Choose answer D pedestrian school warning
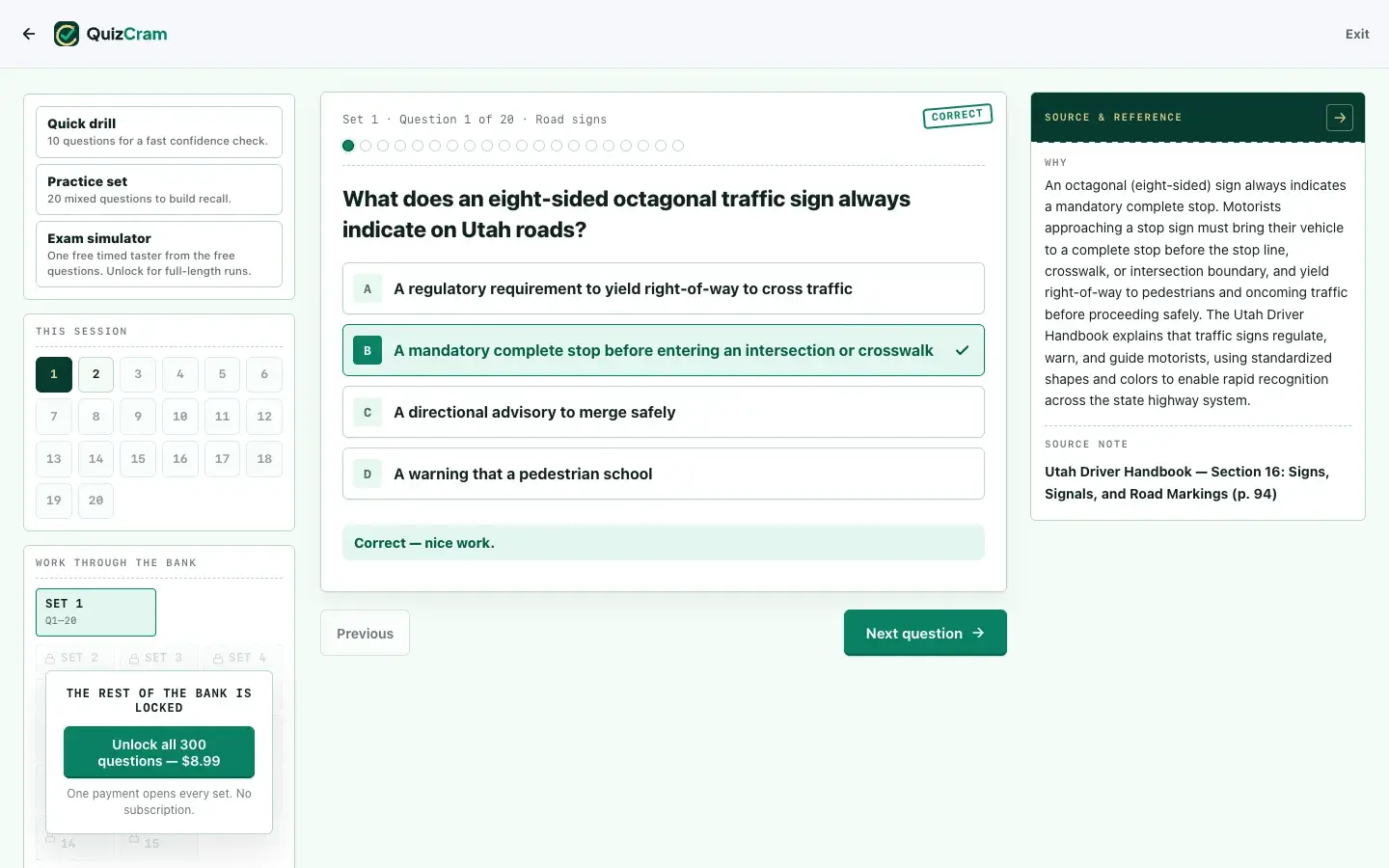The width and height of the screenshot is (1389, 868). 664,474
